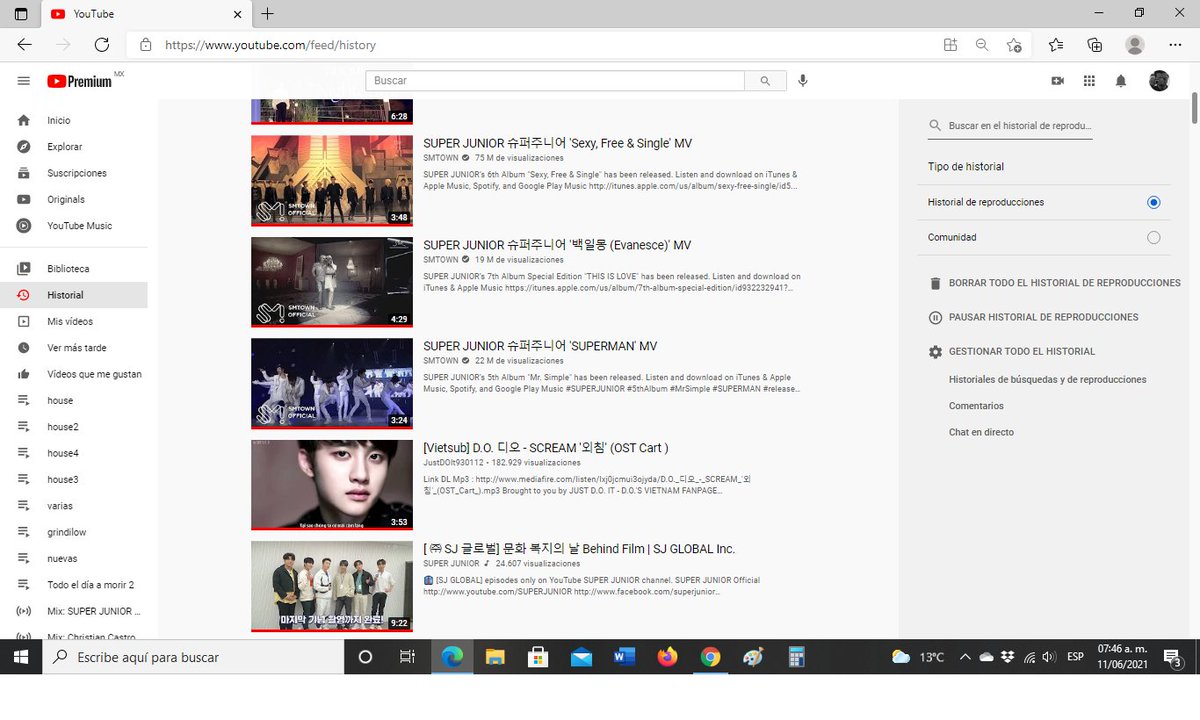Open the Comentarios history link

click(976, 406)
